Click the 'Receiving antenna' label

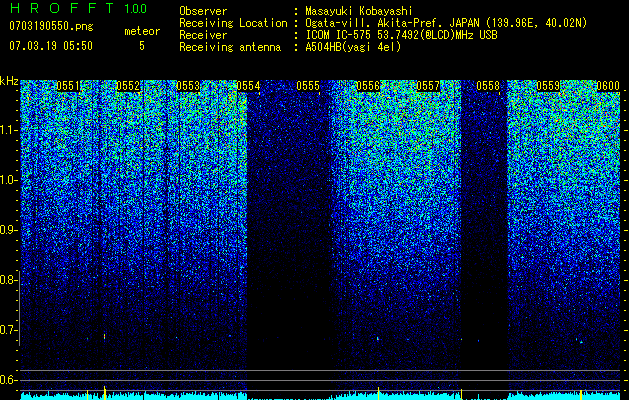[230, 47]
